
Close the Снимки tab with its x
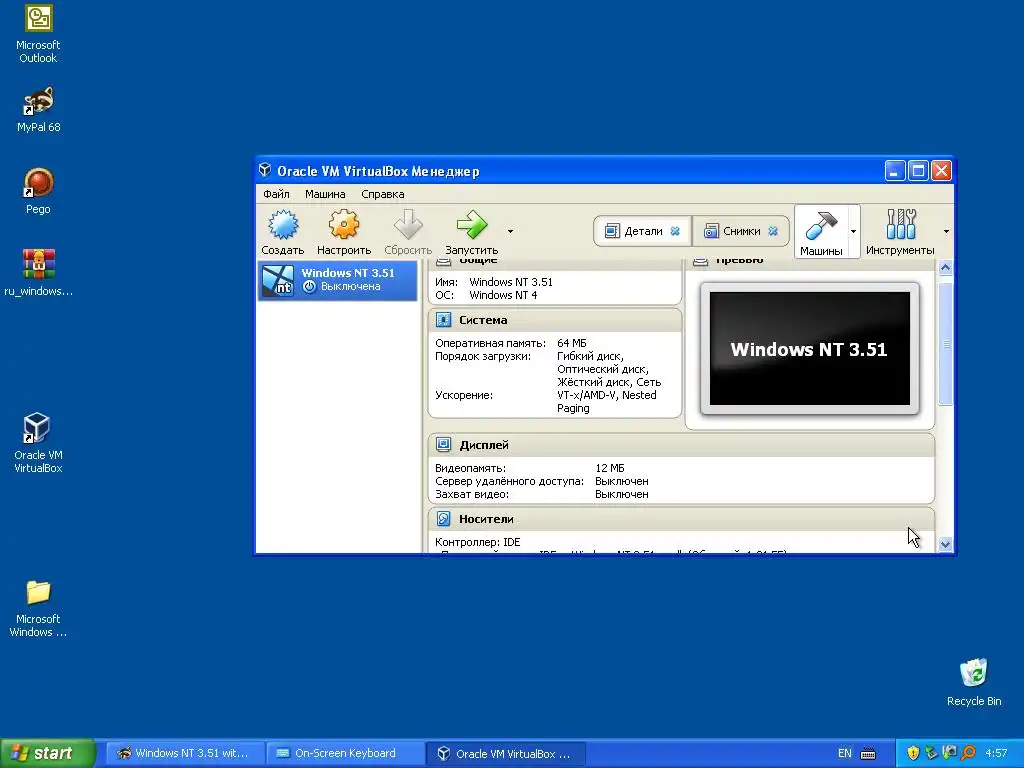pyautogui.click(x=773, y=231)
